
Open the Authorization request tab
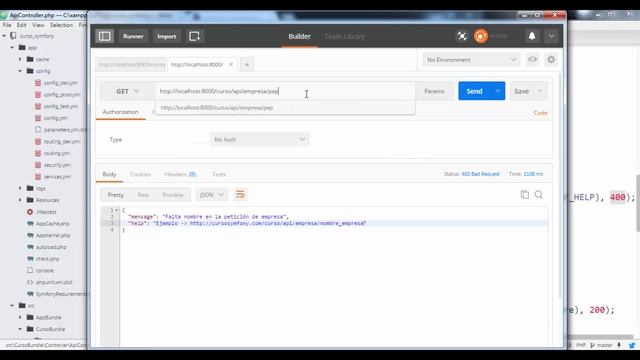point(120,112)
